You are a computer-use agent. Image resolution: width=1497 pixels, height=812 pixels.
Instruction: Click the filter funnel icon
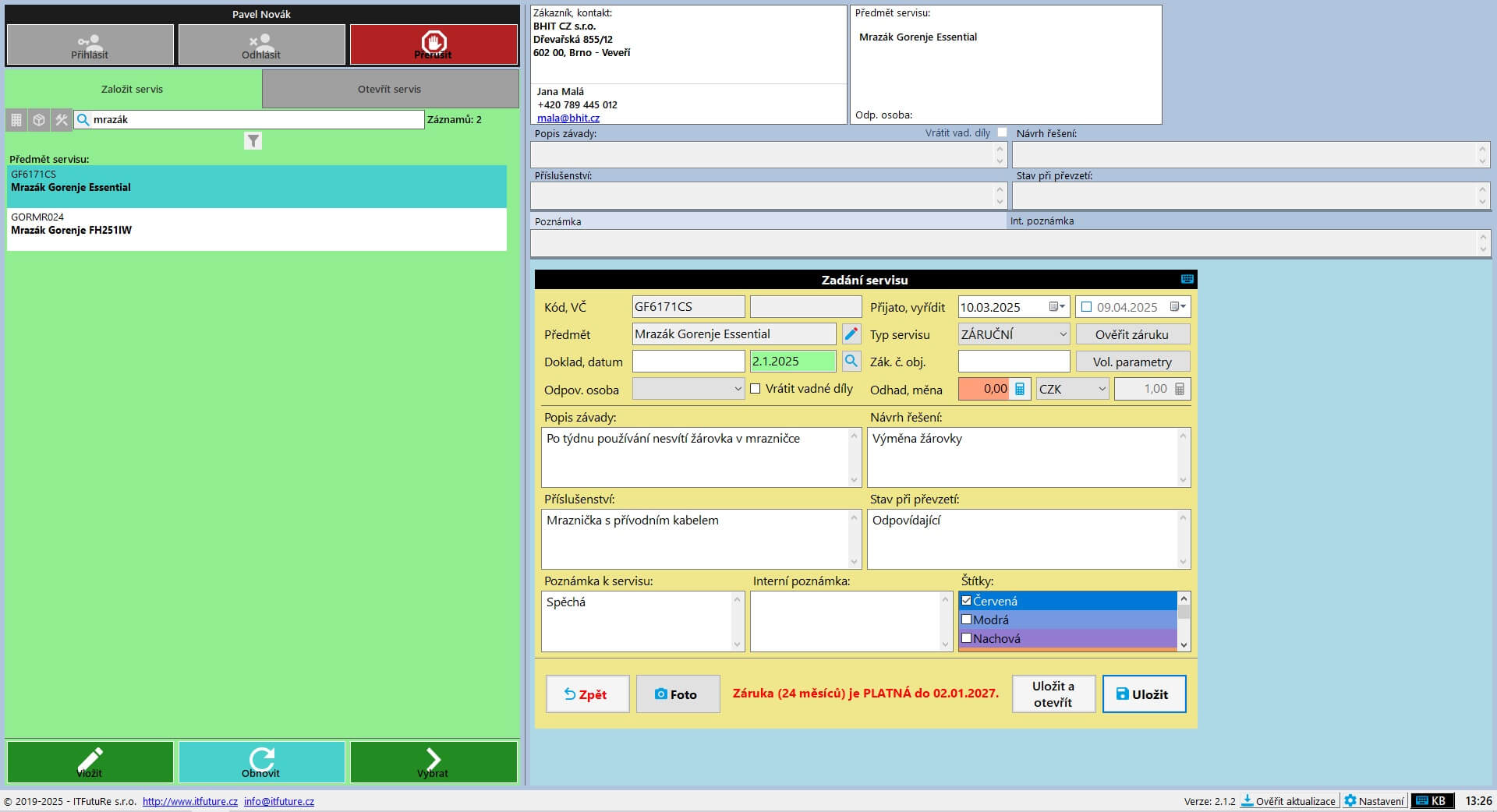253,140
